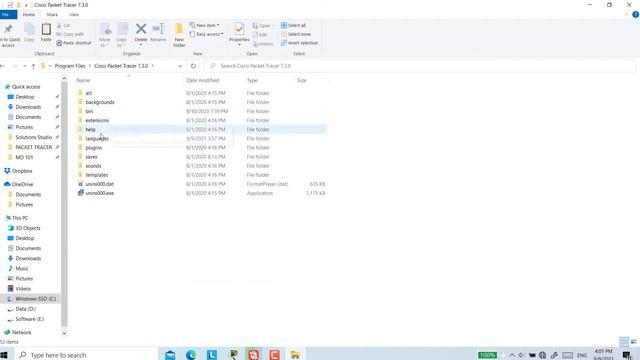Click Program Files in address bar
This screenshot has height=360, width=640.
(70, 66)
